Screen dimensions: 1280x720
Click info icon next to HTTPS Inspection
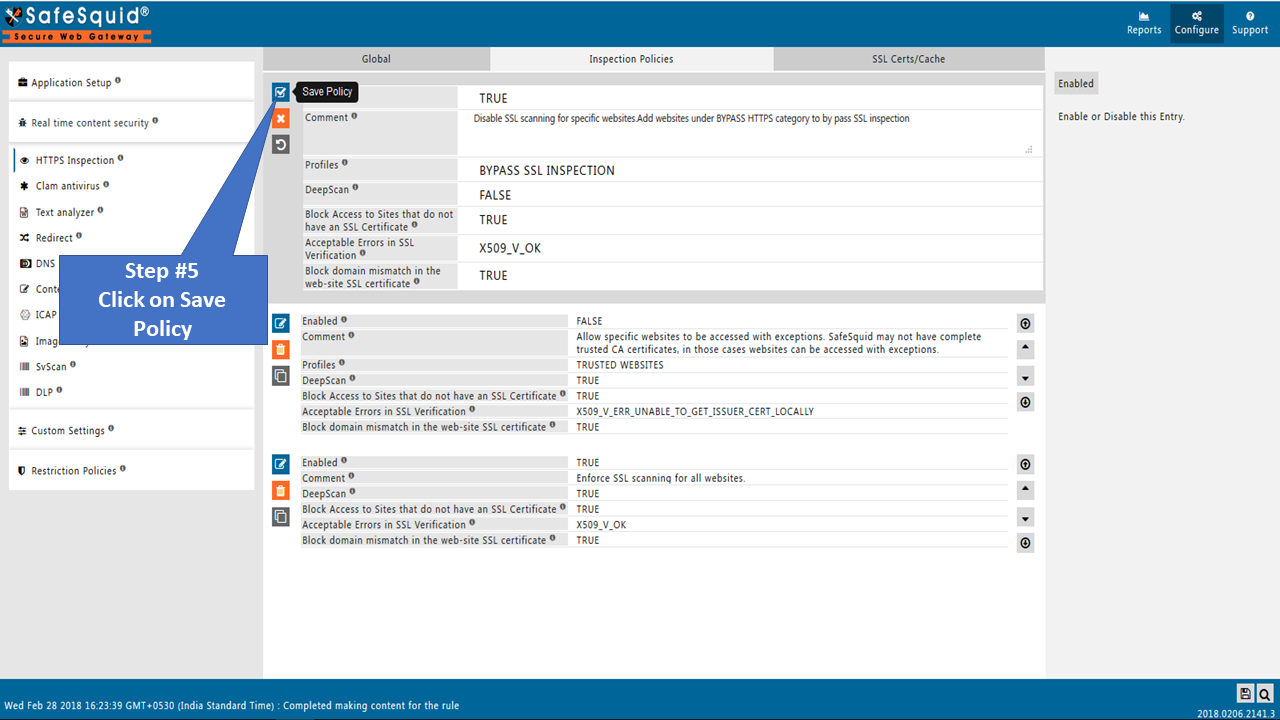coord(121,158)
